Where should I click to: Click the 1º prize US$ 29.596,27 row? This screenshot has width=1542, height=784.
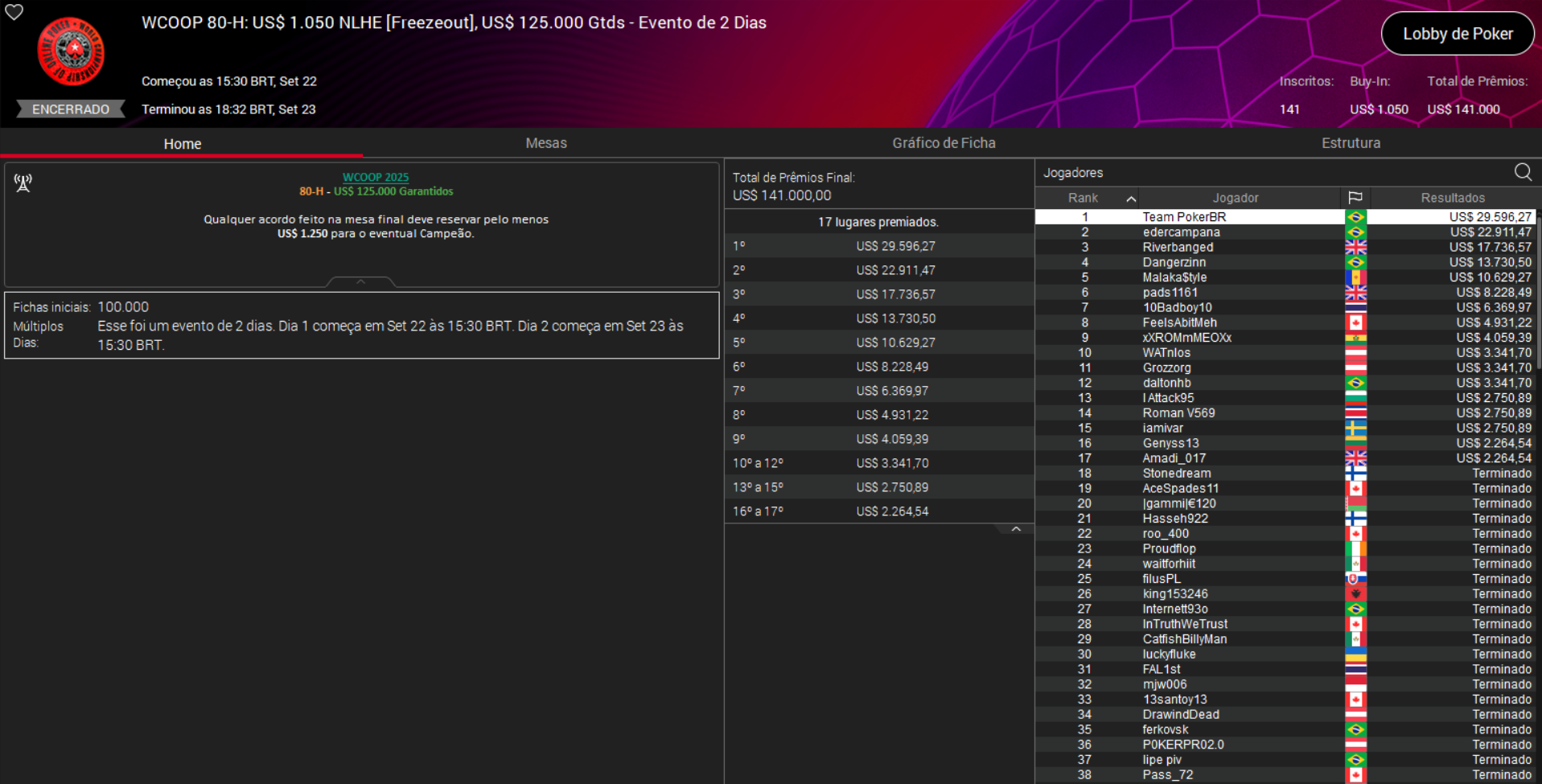(879, 246)
